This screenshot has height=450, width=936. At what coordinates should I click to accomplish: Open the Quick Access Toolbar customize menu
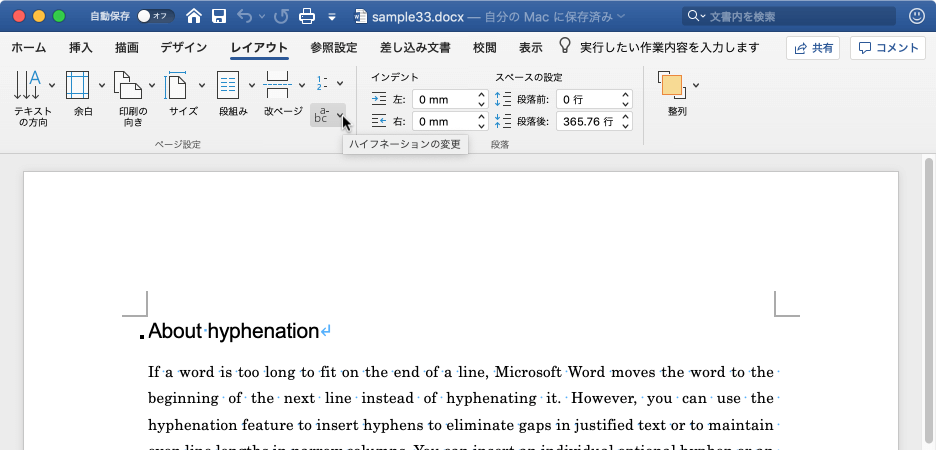pos(332,17)
